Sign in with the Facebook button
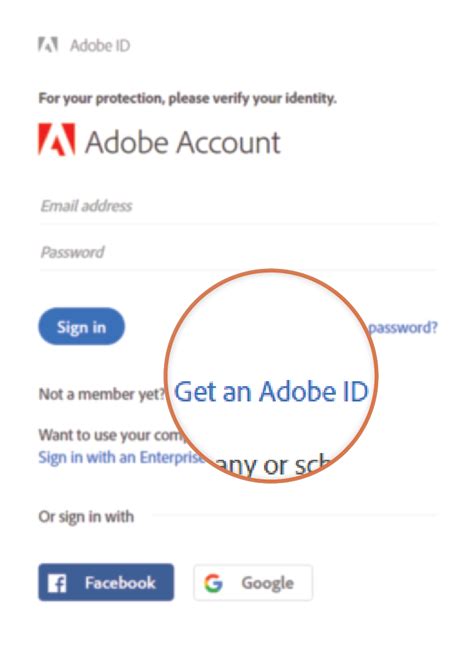 pyautogui.click(x=106, y=582)
